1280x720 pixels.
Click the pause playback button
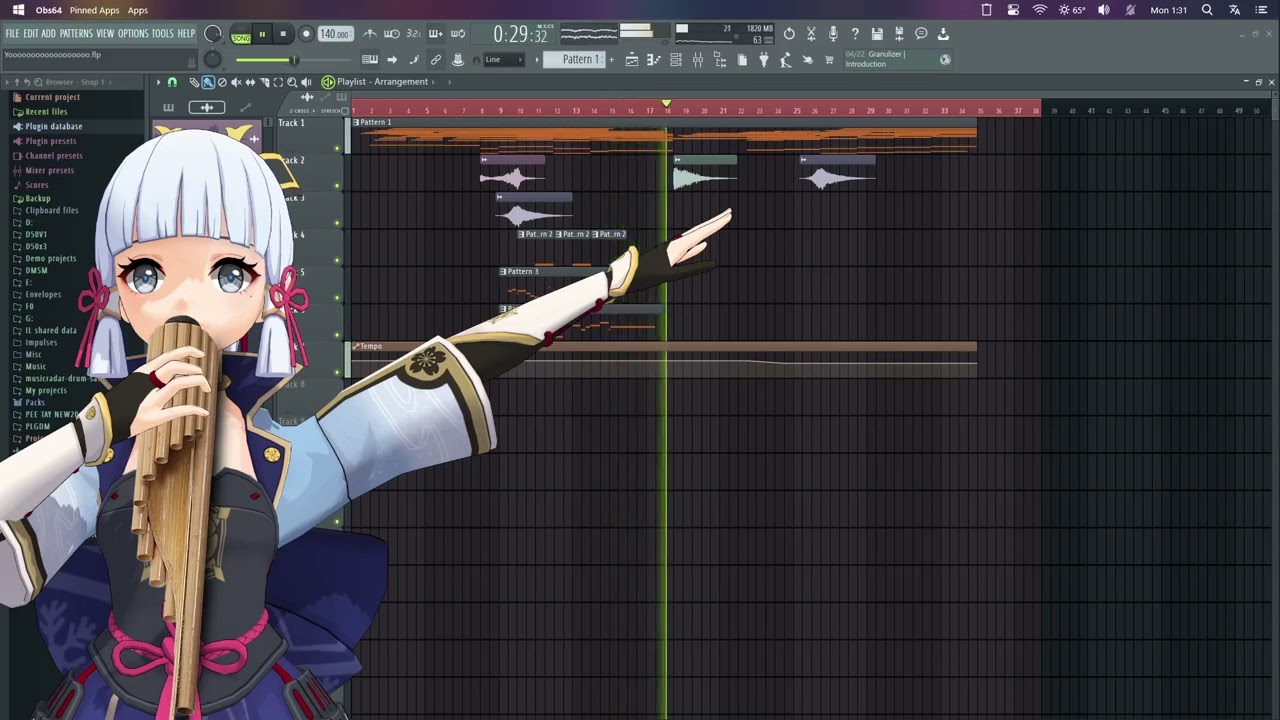point(262,34)
